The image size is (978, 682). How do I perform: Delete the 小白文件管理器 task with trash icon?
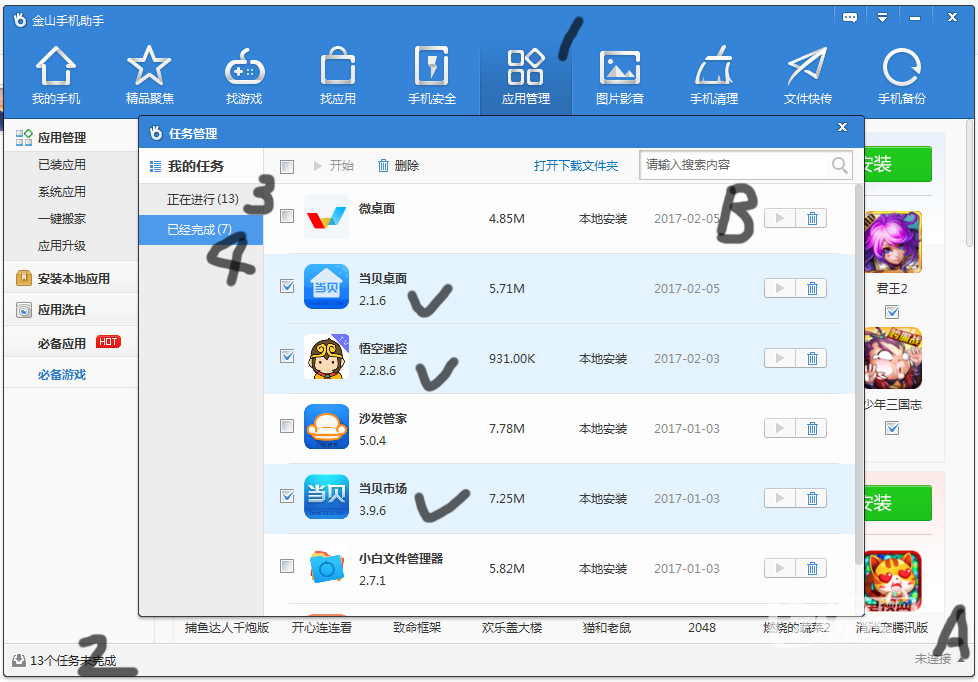coord(812,568)
